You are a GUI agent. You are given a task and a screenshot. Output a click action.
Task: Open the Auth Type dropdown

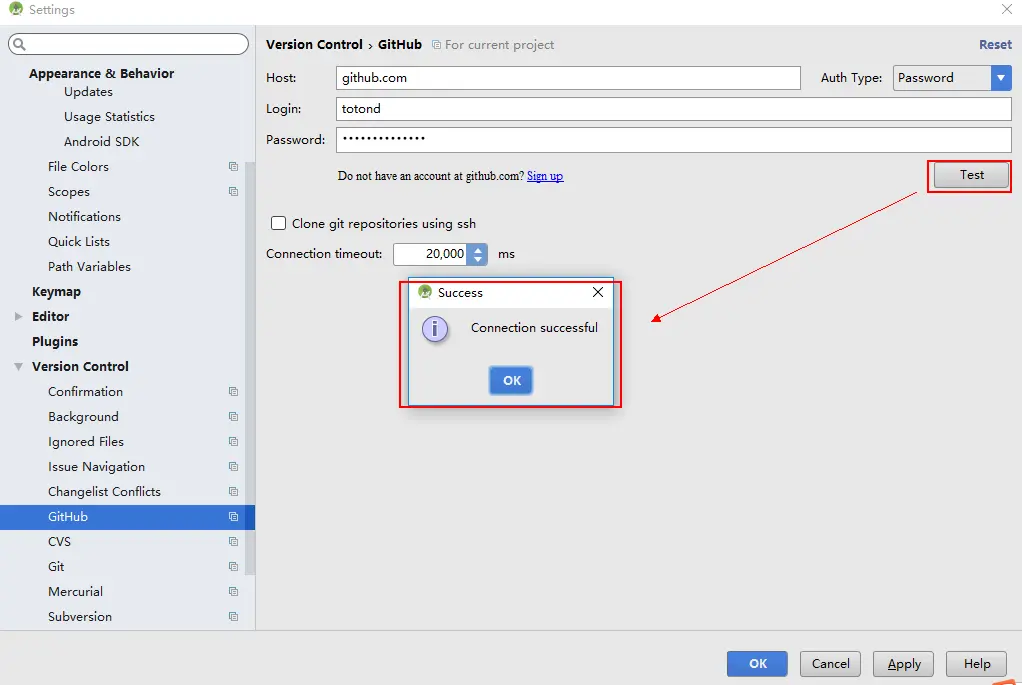[1000, 78]
